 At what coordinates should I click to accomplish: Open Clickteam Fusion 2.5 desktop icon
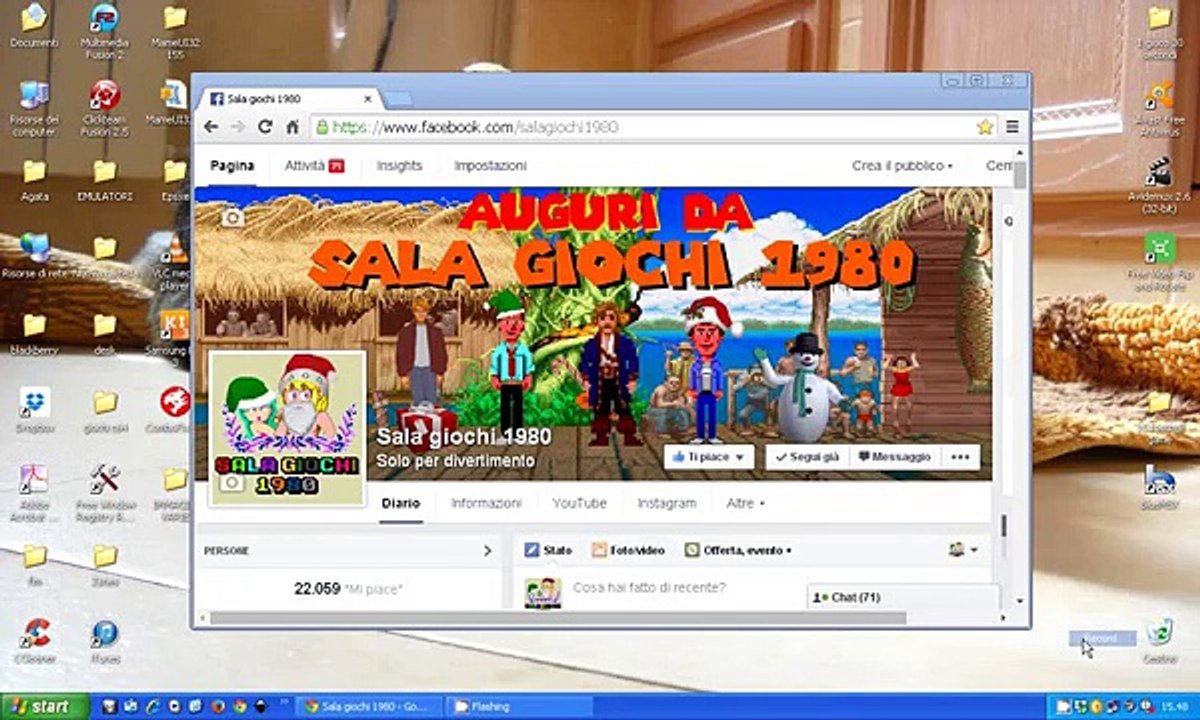click(103, 108)
